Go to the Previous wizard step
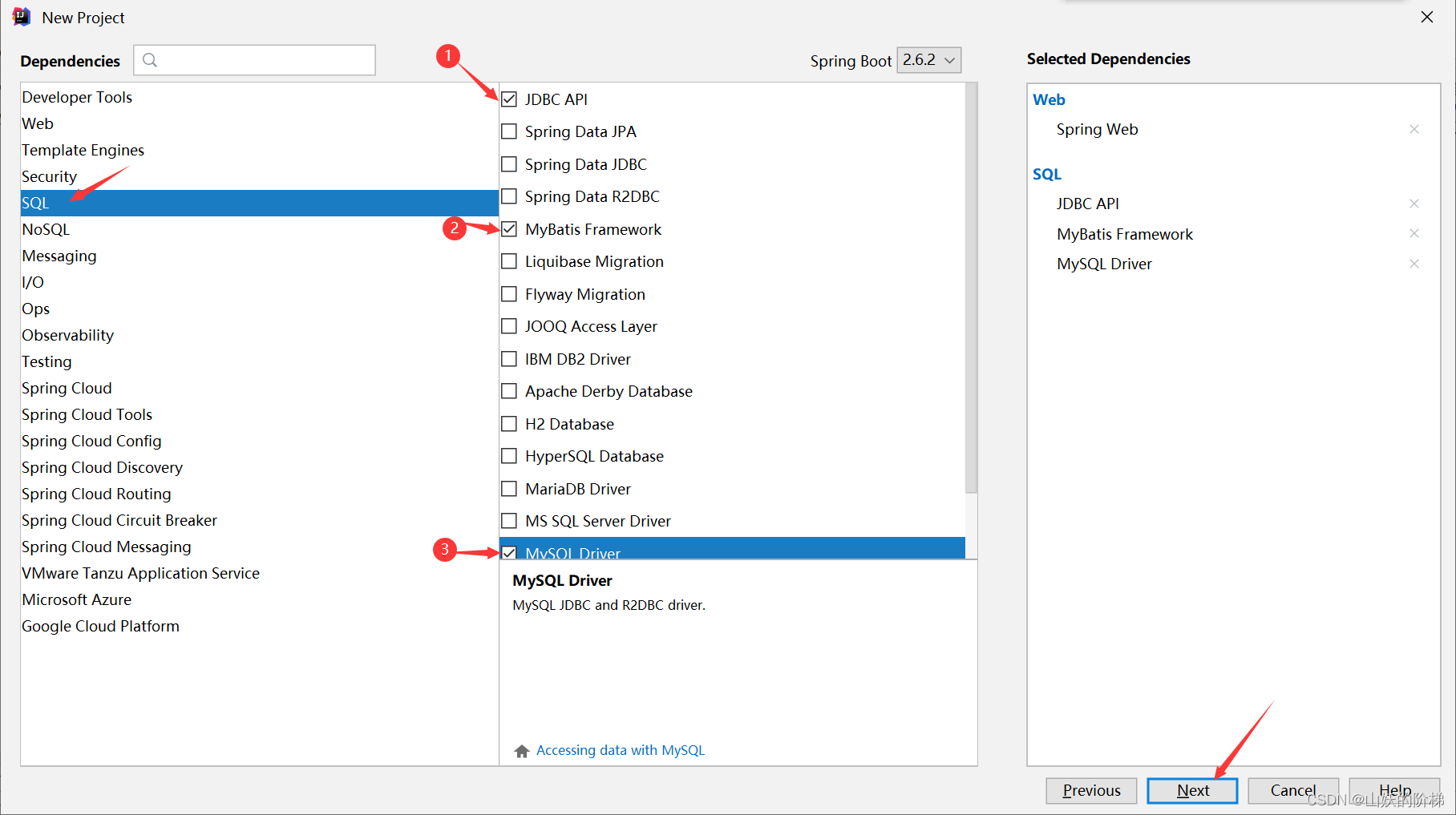Viewport: 1456px width, 815px height. 1091,790
